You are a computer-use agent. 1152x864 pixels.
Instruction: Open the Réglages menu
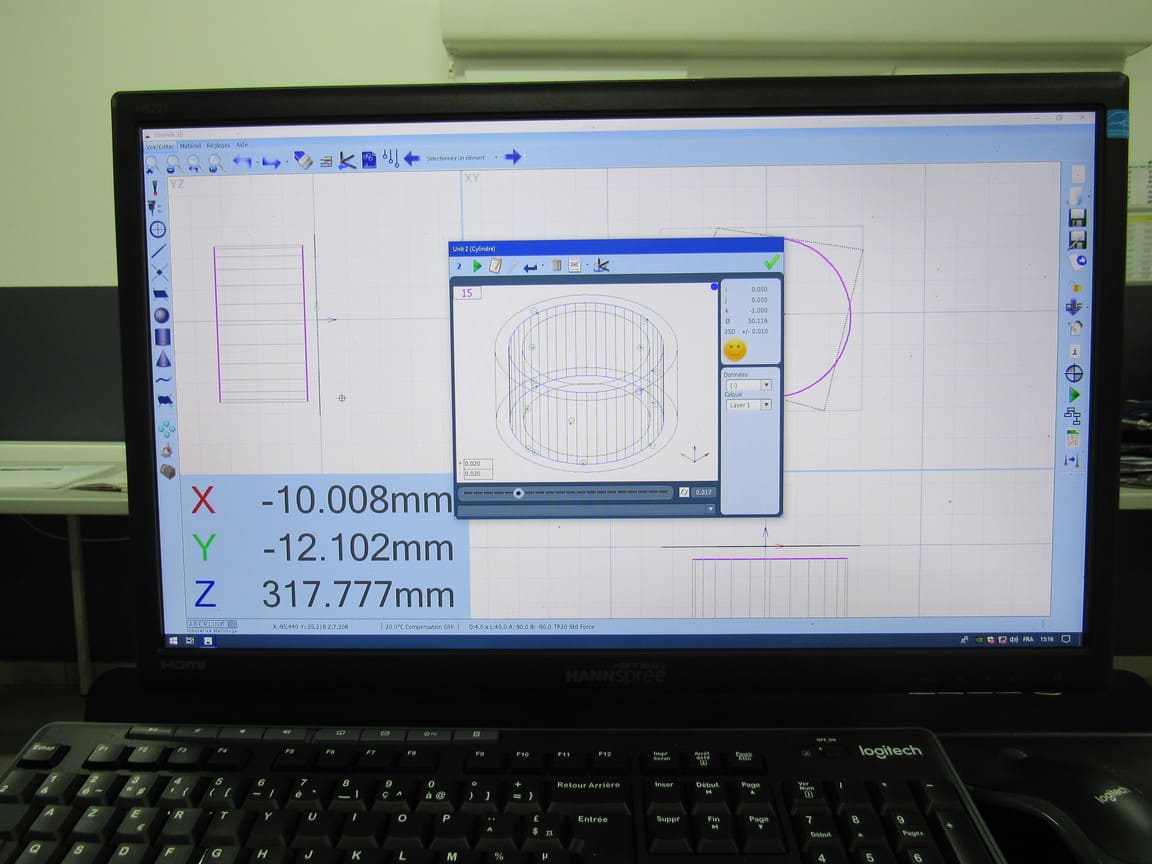[x=218, y=145]
